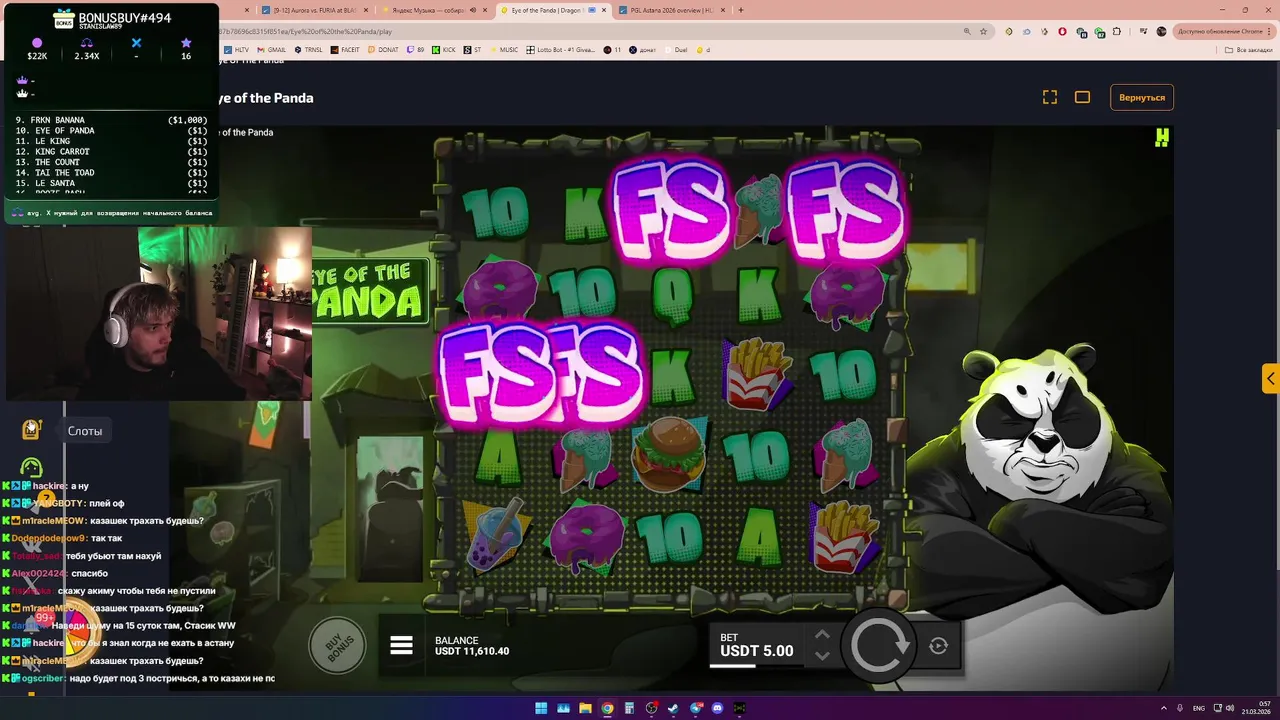Image resolution: width=1280 pixels, height=720 pixels.
Task: Open Calculator from taskbar
Action: [629, 708]
